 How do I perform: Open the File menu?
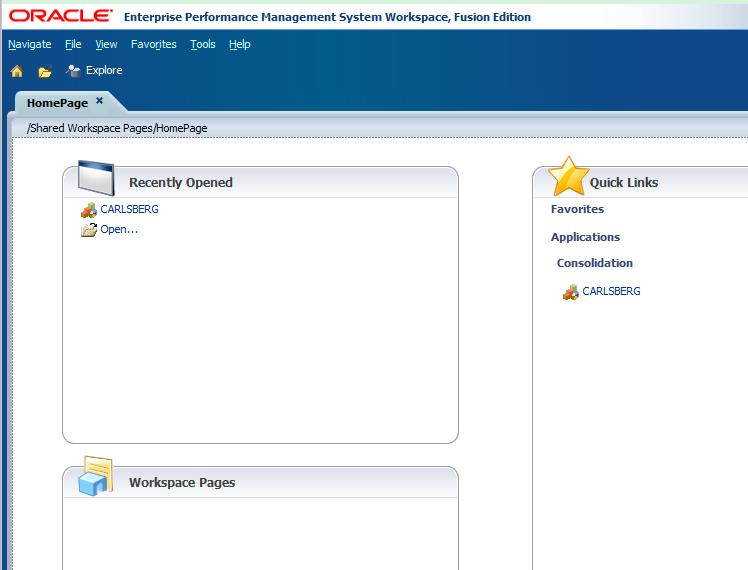click(x=73, y=44)
